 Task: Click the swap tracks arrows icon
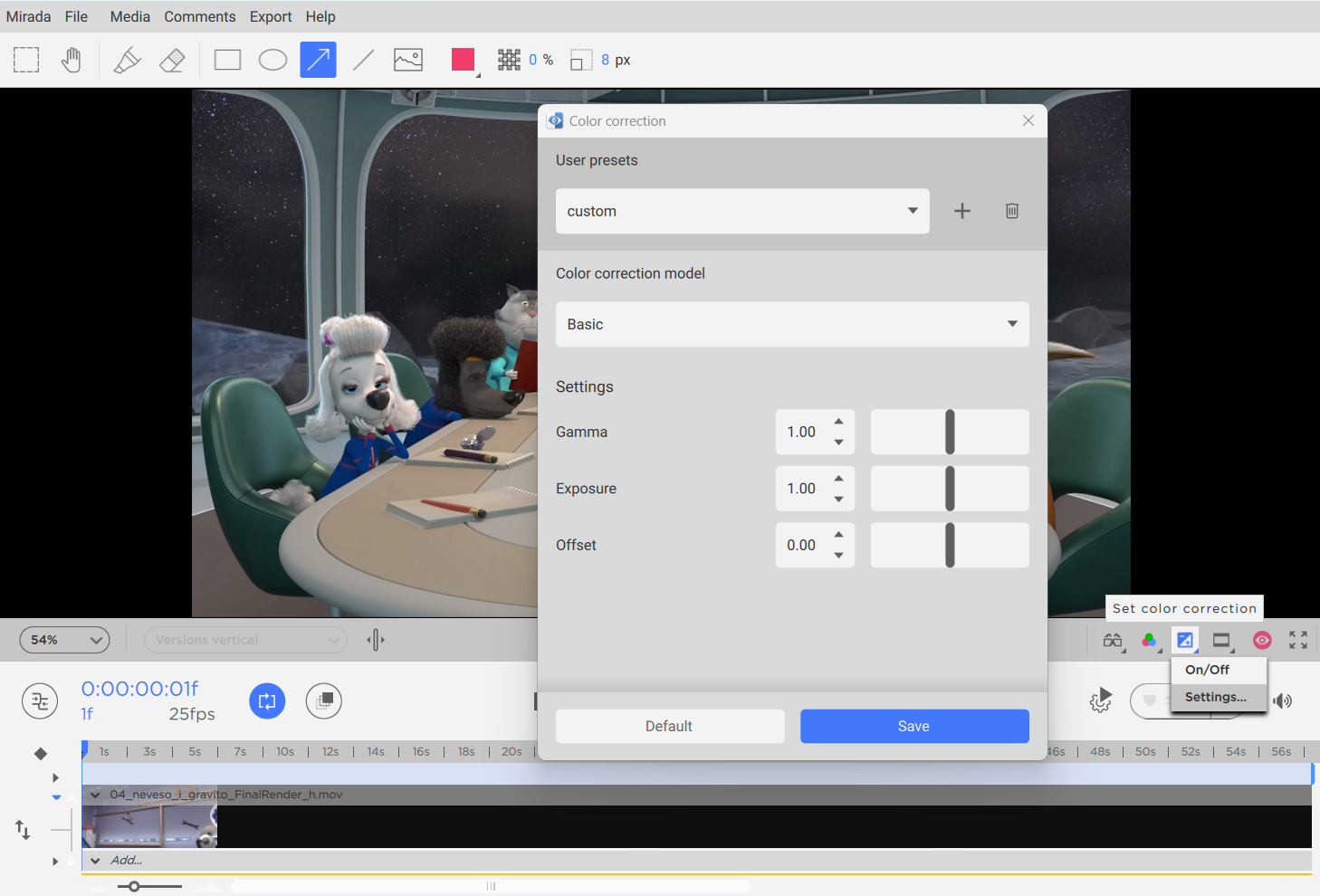(23, 829)
